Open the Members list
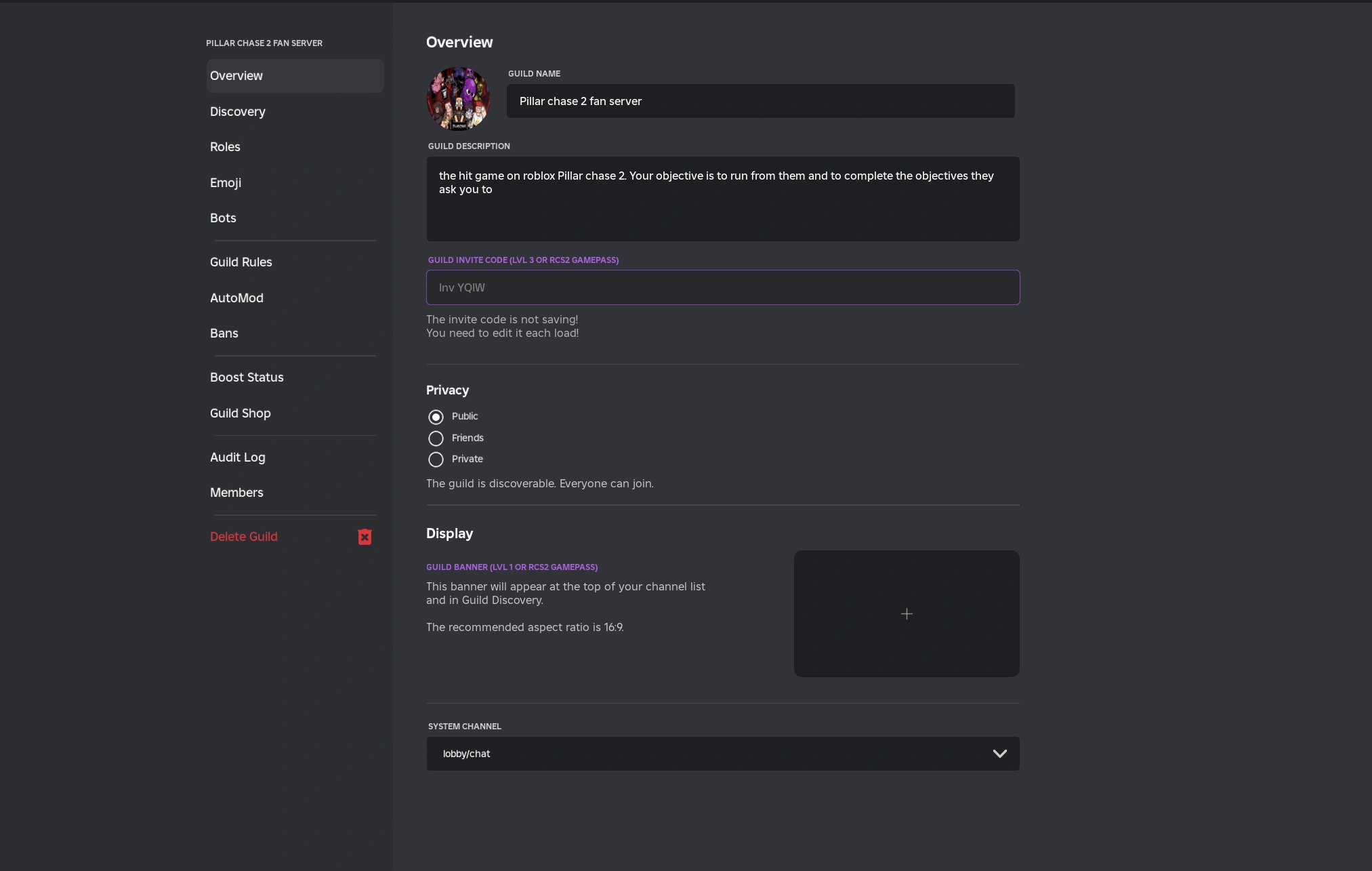This screenshot has width=1372, height=871. coord(236,492)
